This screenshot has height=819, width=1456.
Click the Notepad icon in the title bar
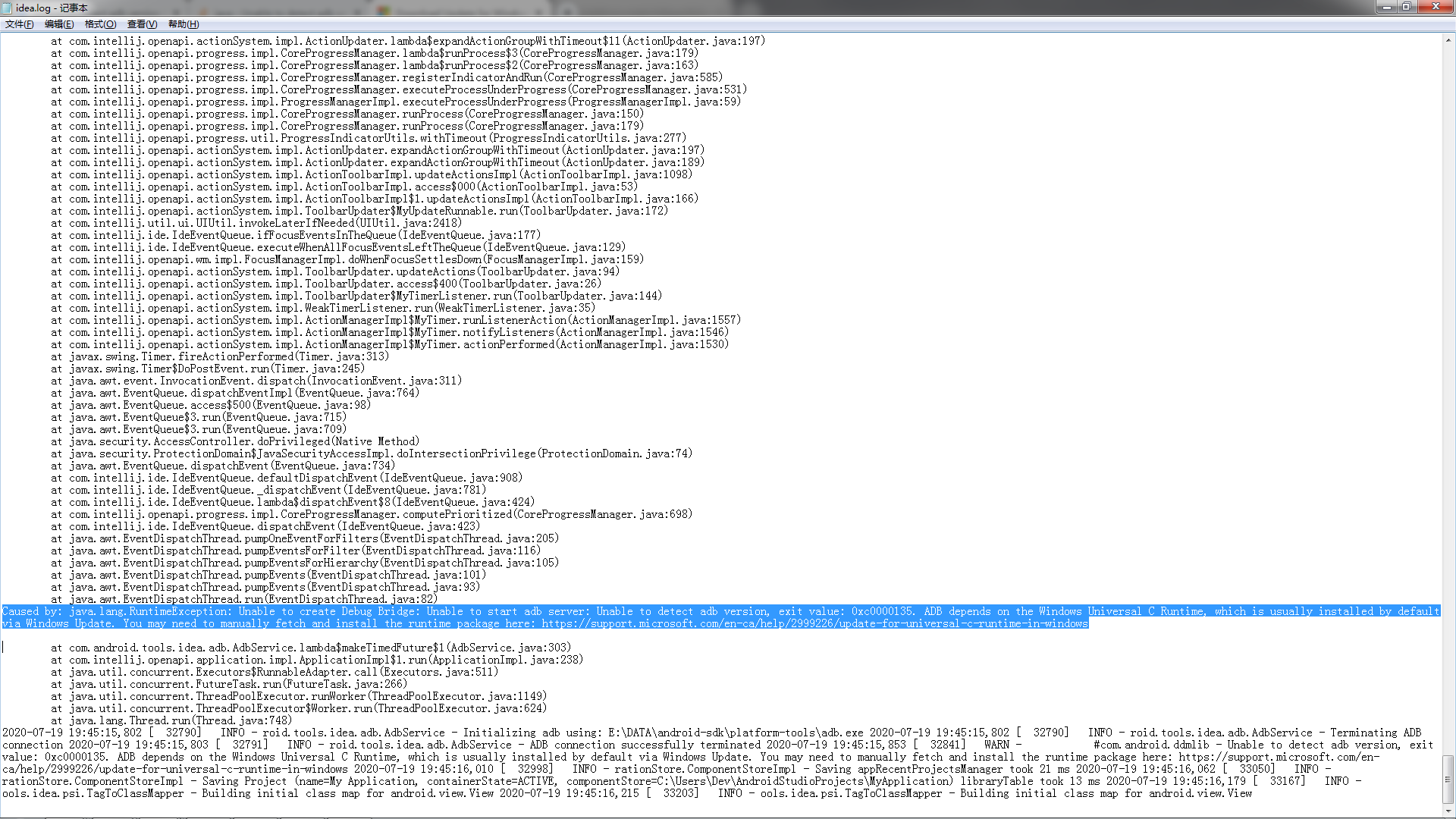pyautogui.click(x=7, y=8)
